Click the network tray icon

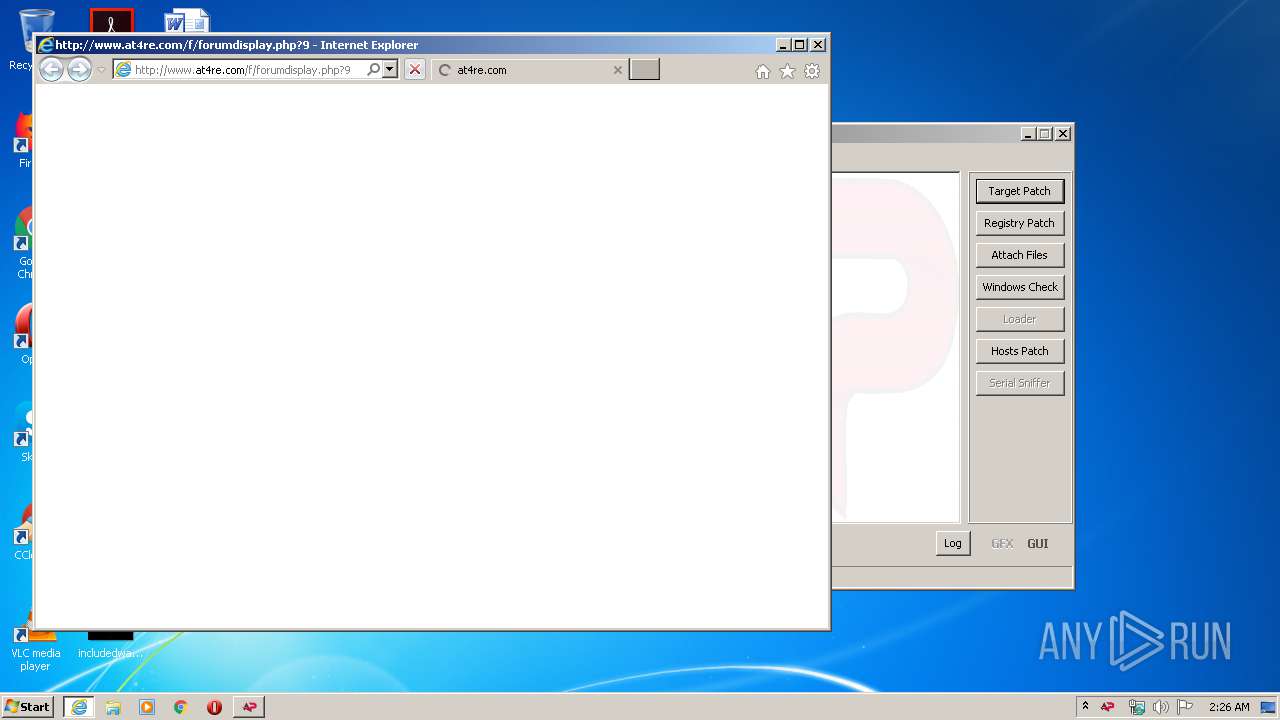[x=1136, y=707]
